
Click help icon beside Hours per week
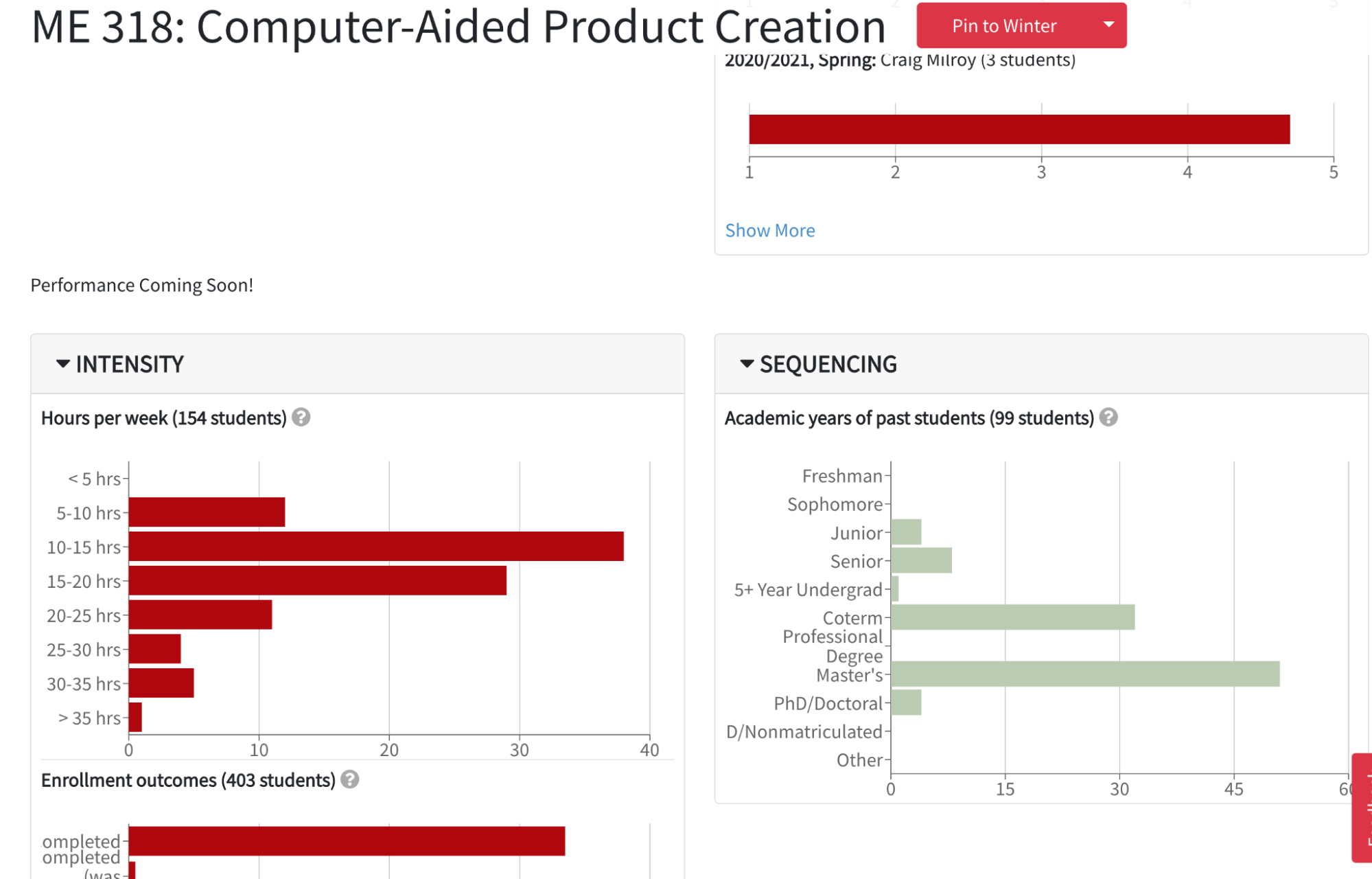[301, 418]
